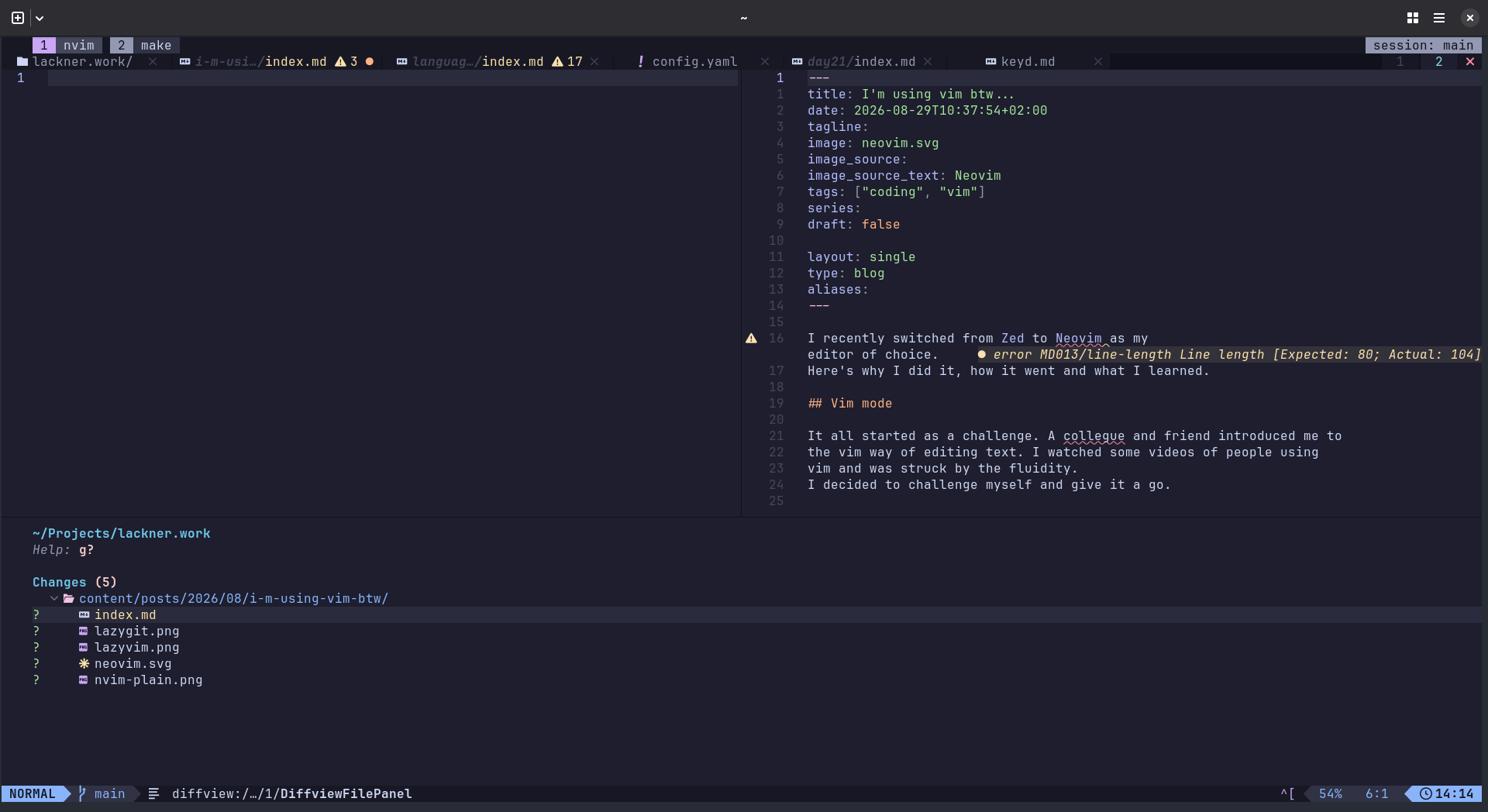Click the tags line with coding and vim

(897, 191)
